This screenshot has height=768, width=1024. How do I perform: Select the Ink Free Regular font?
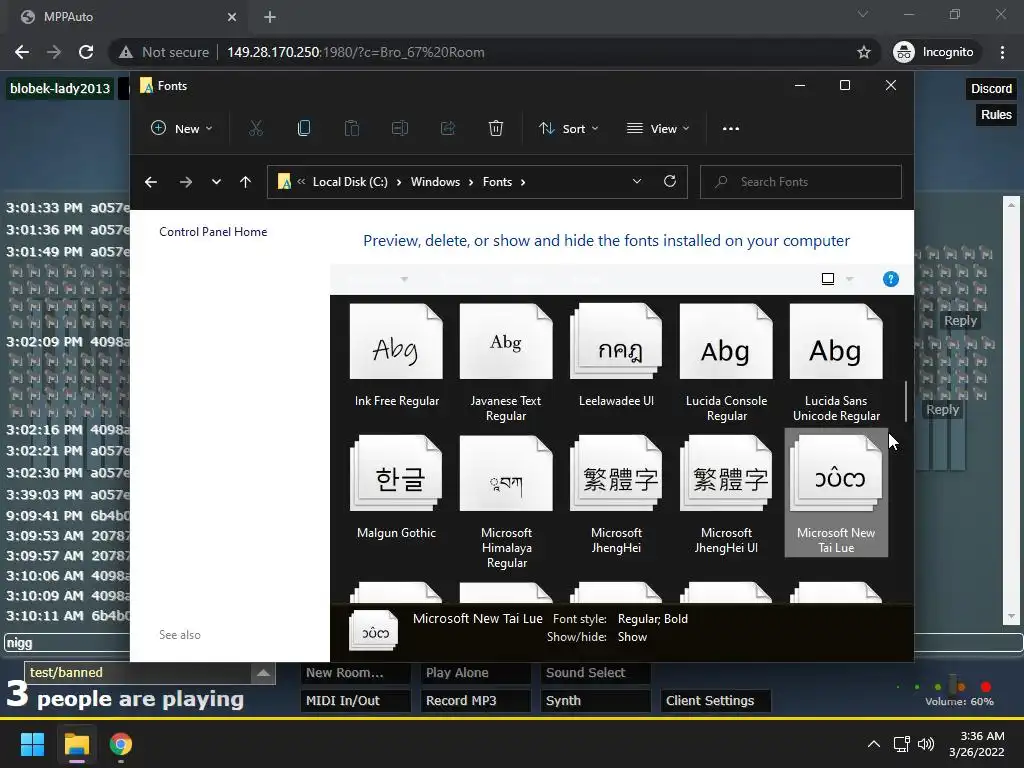[x=396, y=357]
